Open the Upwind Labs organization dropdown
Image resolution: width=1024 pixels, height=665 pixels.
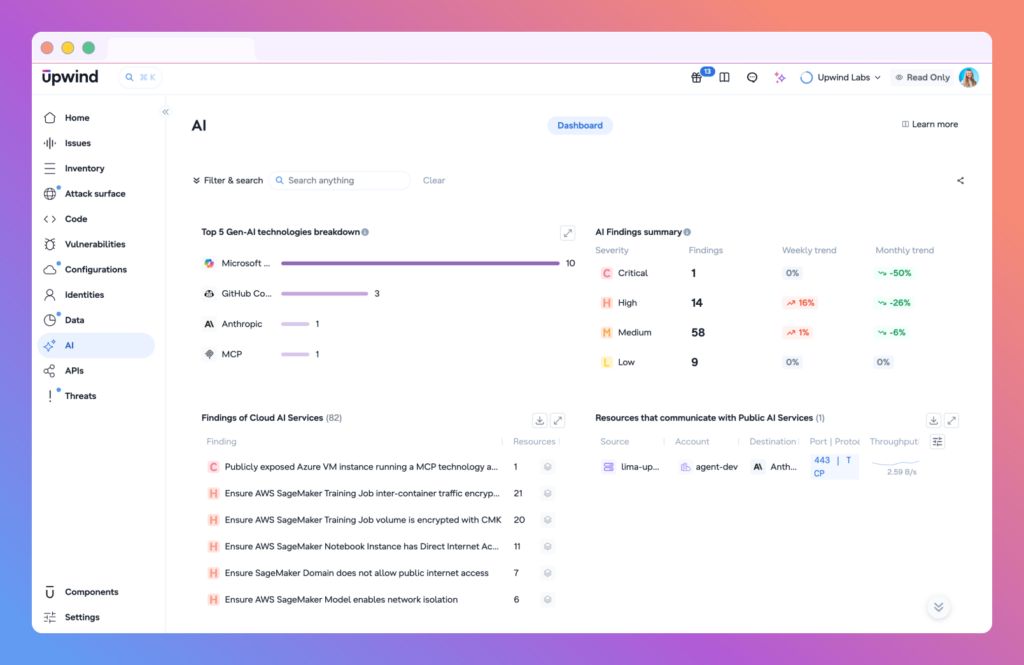(840, 77)
